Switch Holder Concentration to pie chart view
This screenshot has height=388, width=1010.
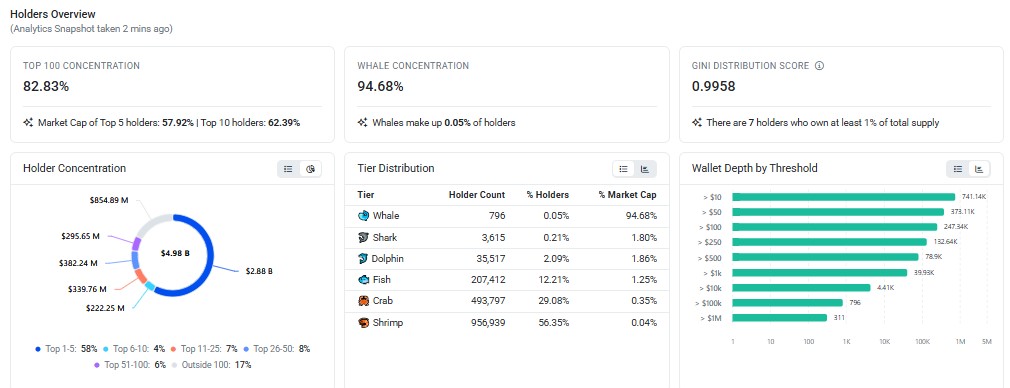point(310,169)
